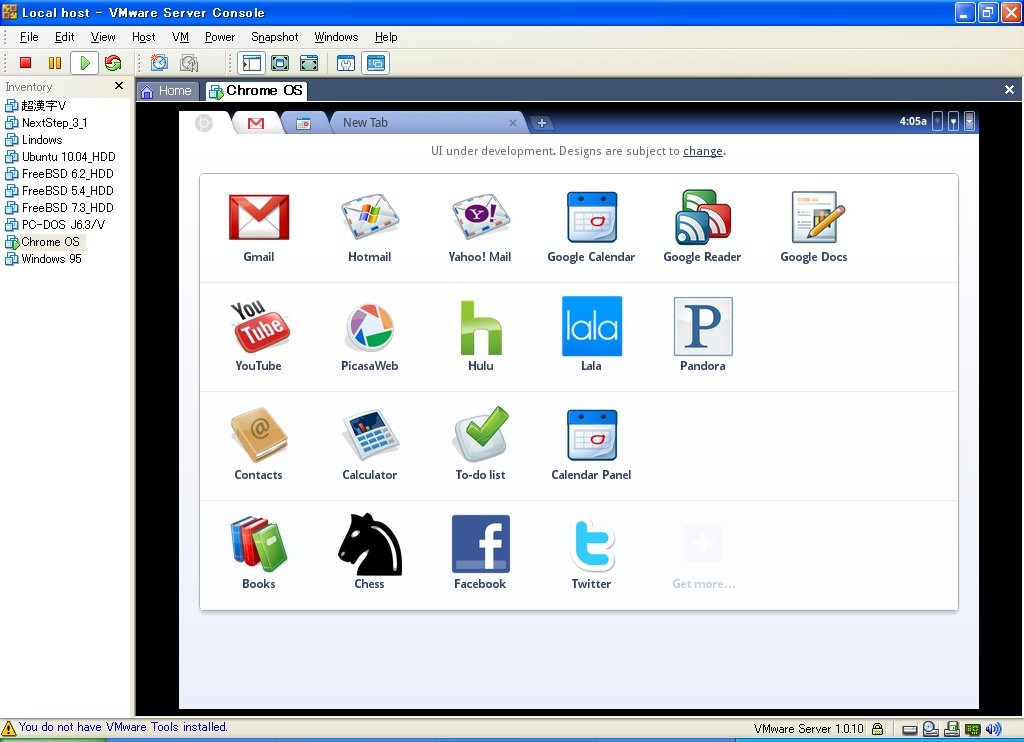Open the Edit menu
Viewport: 1024px width, 742px height.
click(x=64, y=37)
